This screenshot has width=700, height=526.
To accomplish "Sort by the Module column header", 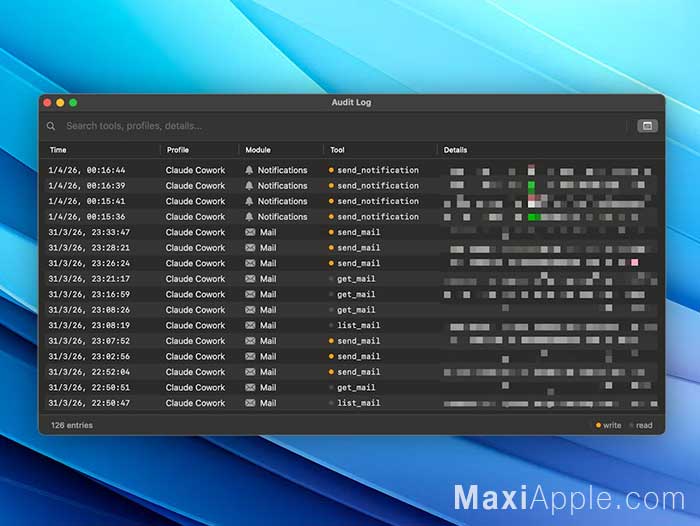I will pyautogui.click(x=258, y=150).
